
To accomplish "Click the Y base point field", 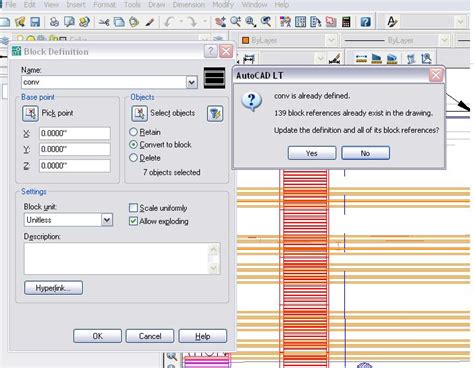I will [75, 149].
